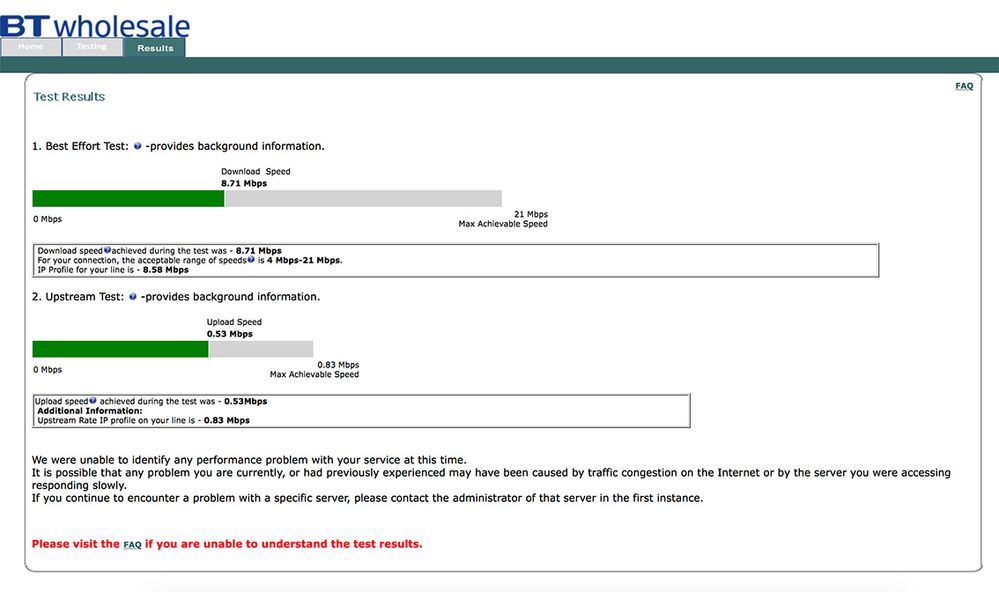Click the BT wholesale logo
999x592 pixels.
tap(95, 25)
